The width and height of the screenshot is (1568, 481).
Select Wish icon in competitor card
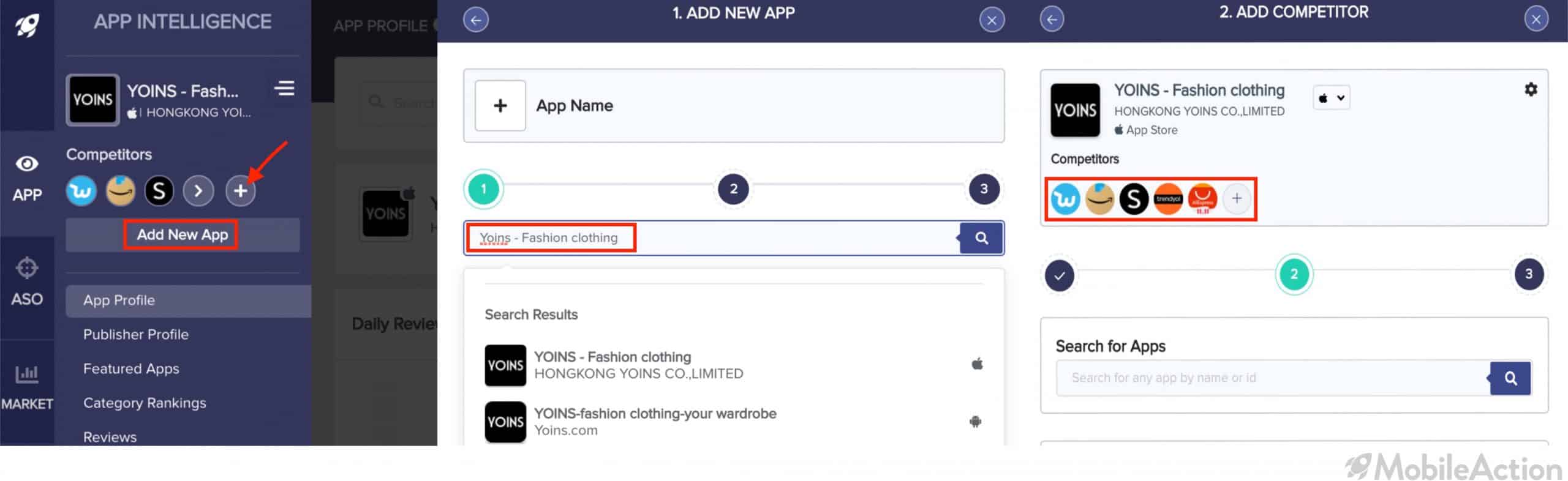pyautogui.click(x=1066, y=199)
